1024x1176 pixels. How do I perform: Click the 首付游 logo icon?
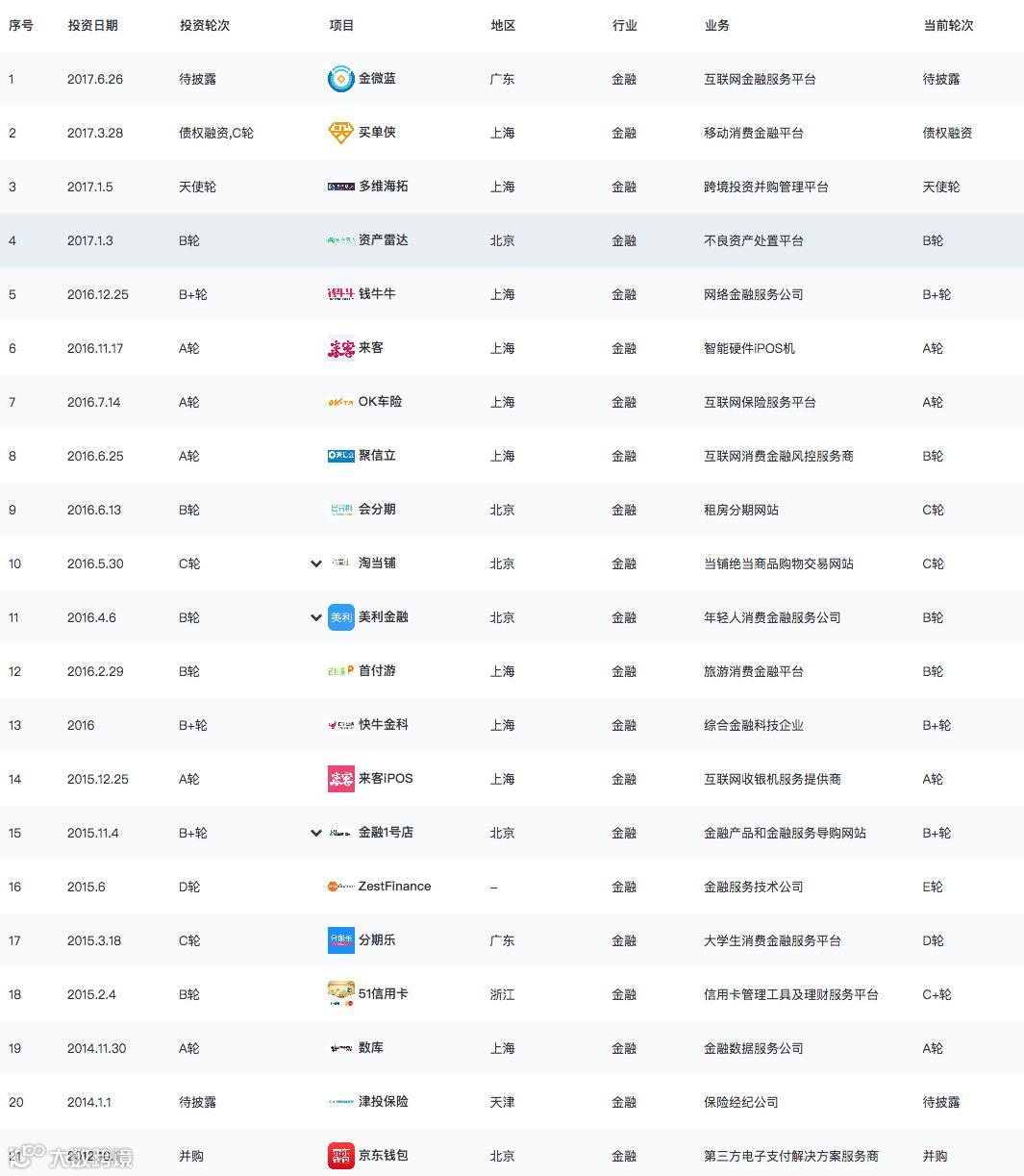click(341, 671)
